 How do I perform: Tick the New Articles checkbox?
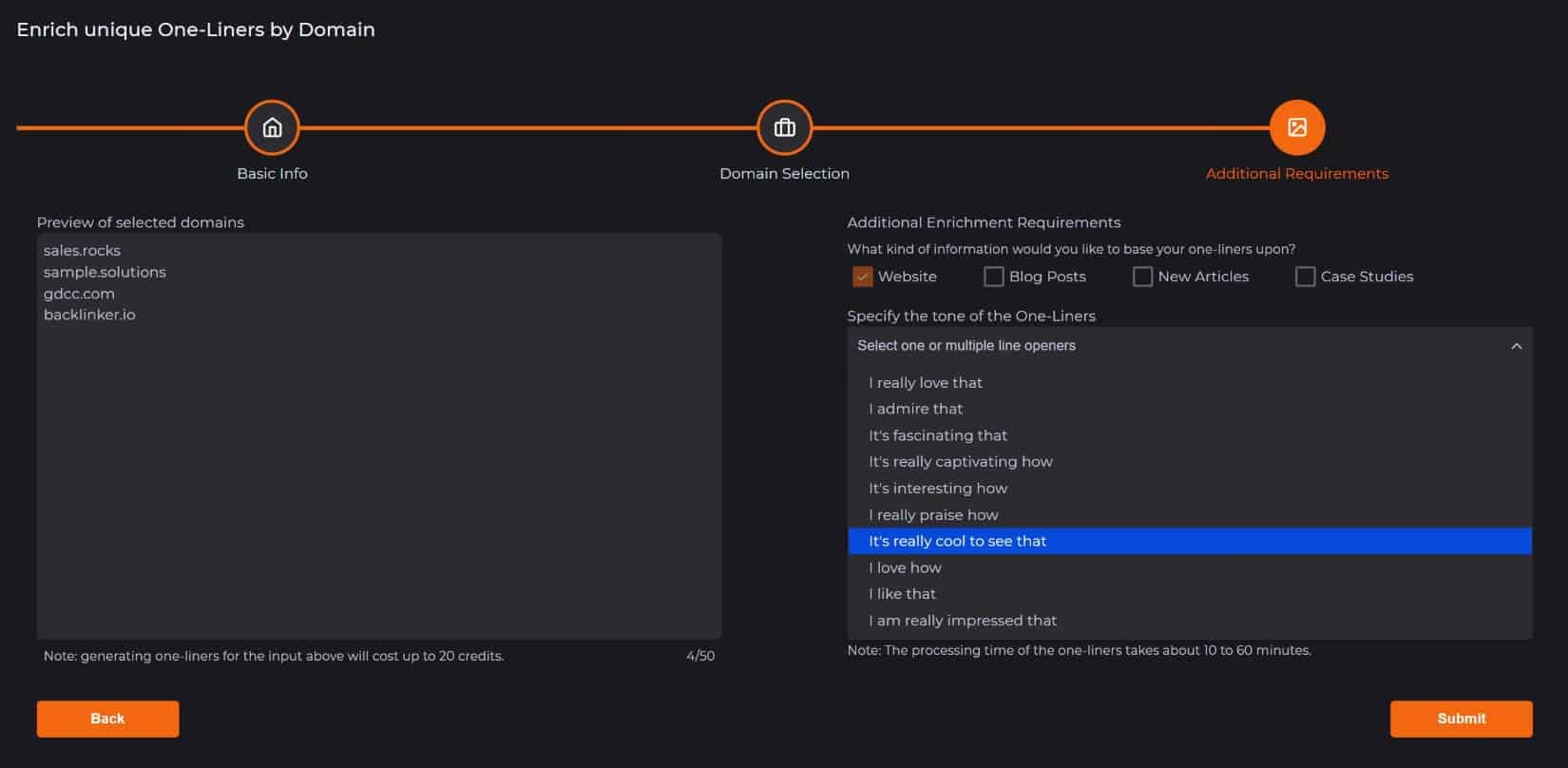tap(1142, 277)
